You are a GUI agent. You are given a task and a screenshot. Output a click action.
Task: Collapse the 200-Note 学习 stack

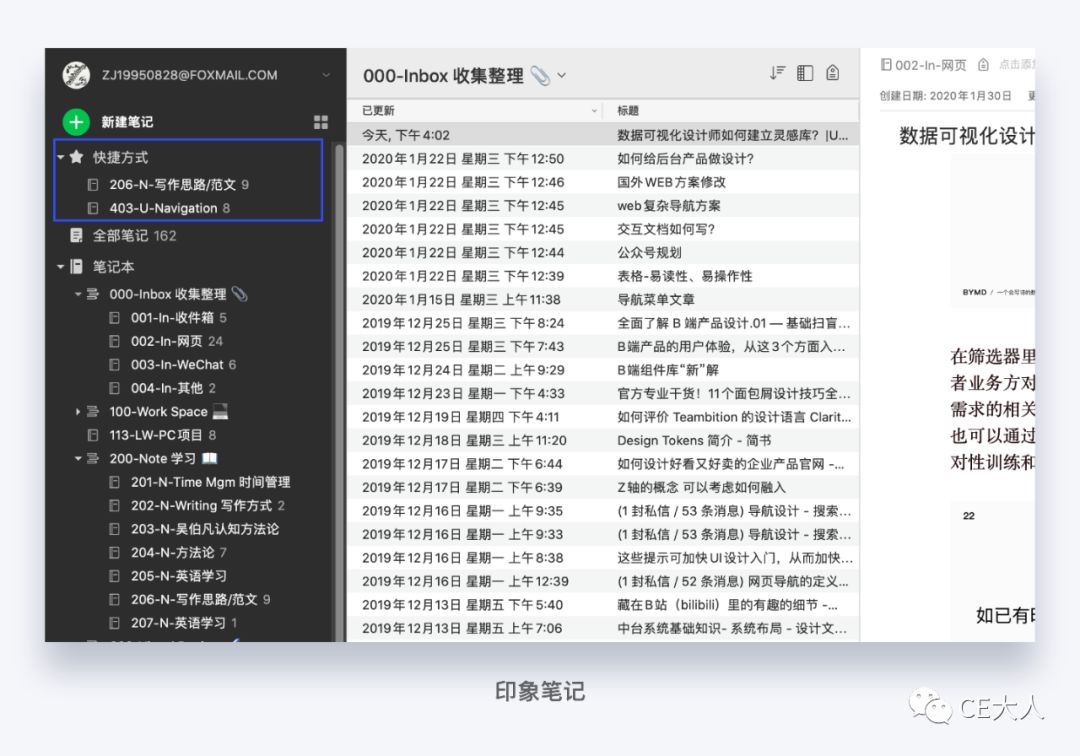(x=78, y=459)
